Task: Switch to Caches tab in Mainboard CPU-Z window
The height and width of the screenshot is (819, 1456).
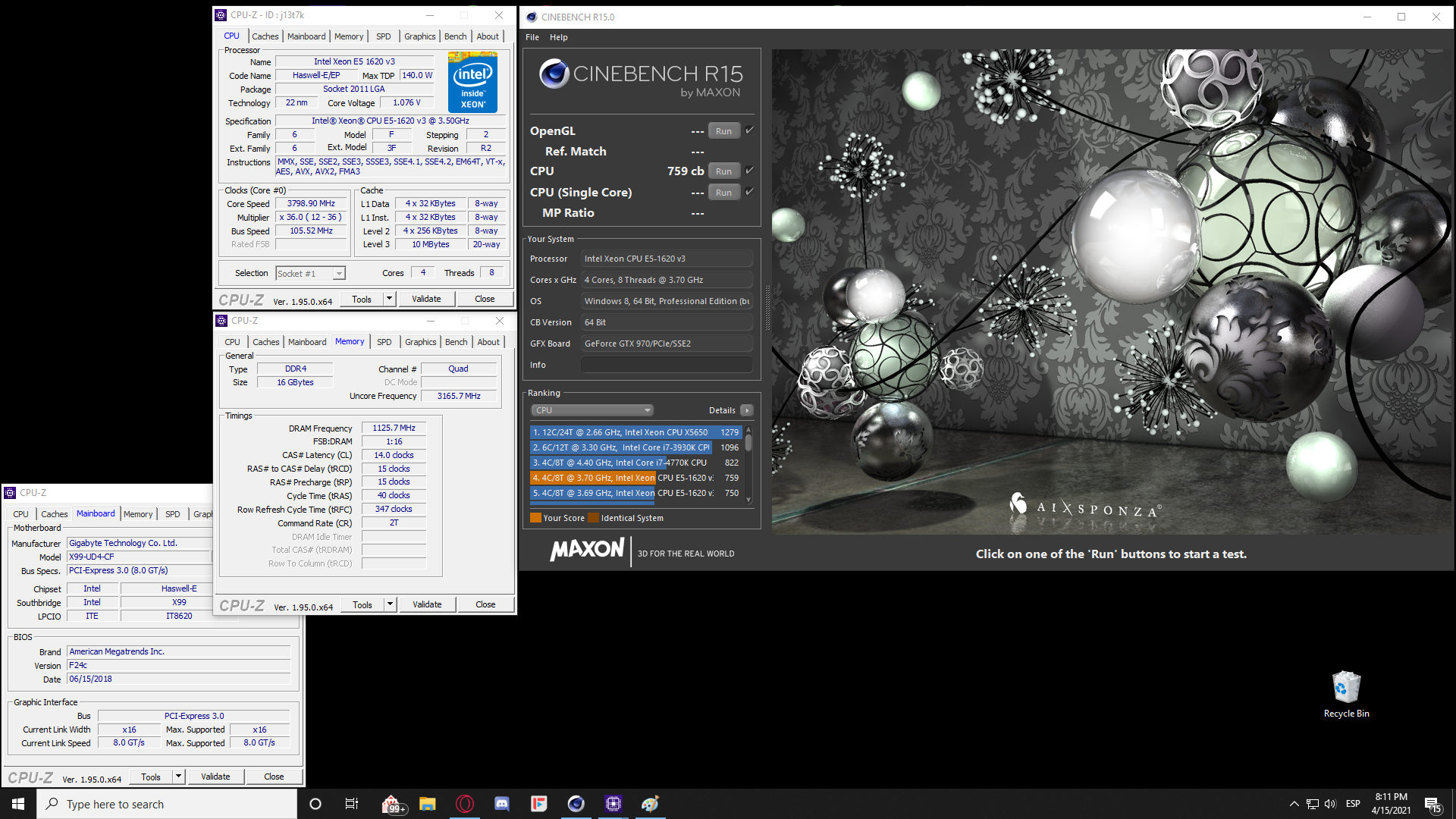Action: [55, 514]
